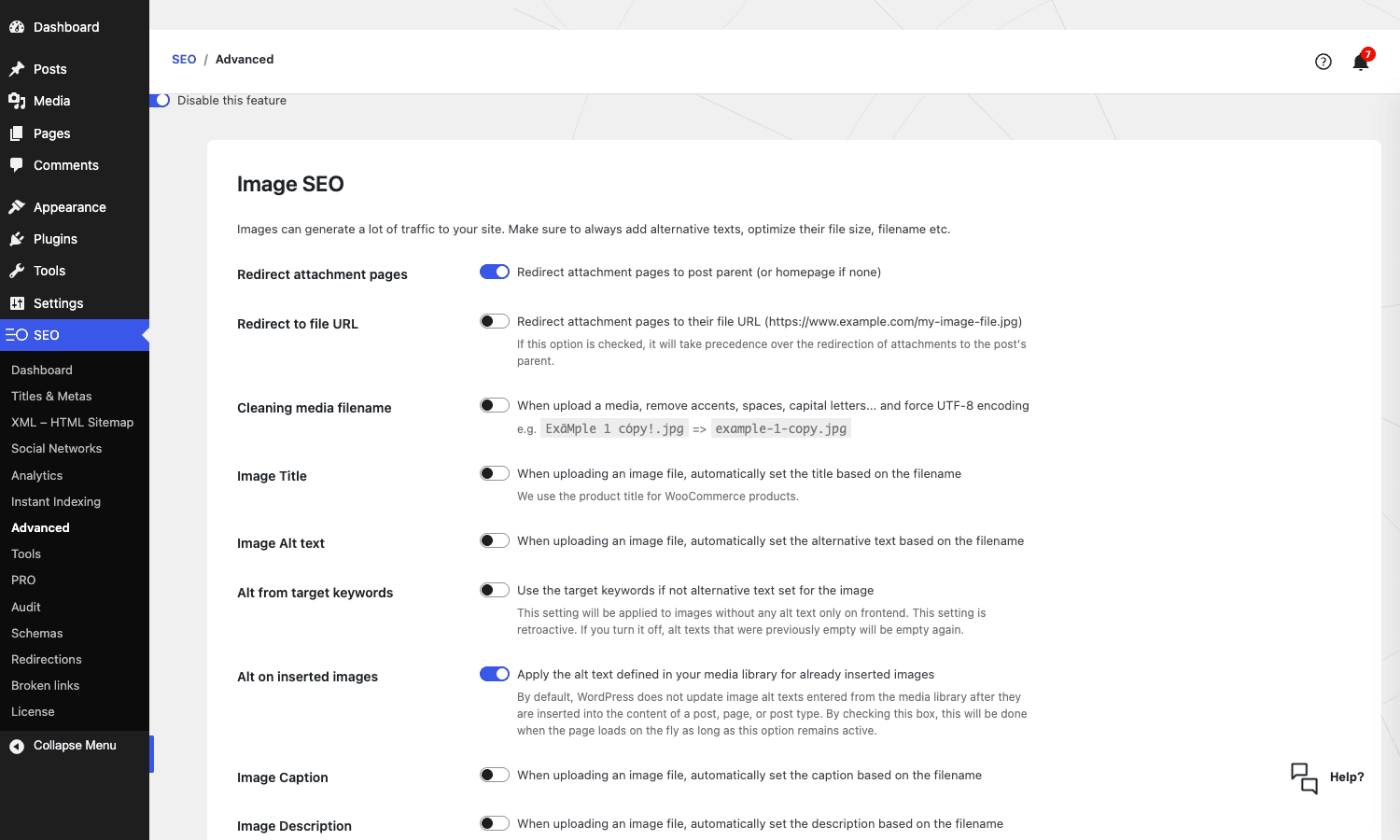The image size is (1400, 840).
Task: Turn off Redirect attachment pages toggle
Action: click(x=495, y=272)
